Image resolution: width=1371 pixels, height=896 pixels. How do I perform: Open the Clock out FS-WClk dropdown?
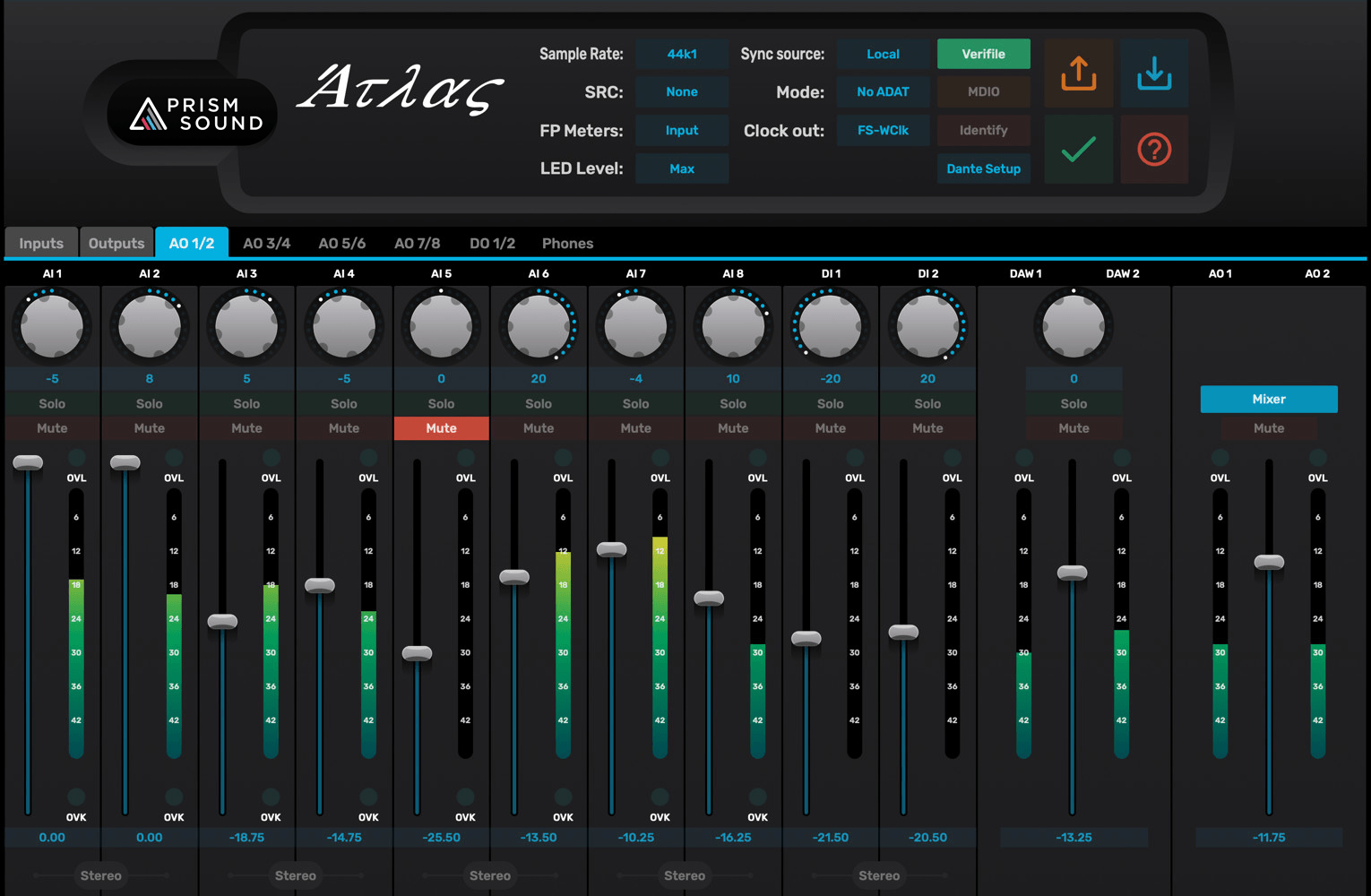point(884,130)
